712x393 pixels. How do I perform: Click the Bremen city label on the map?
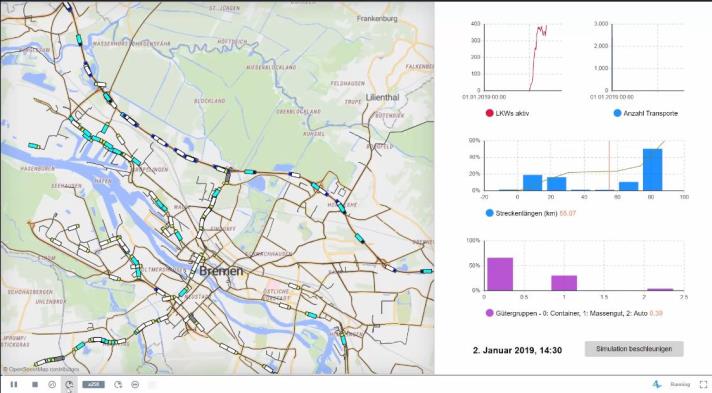coord(221,271)
